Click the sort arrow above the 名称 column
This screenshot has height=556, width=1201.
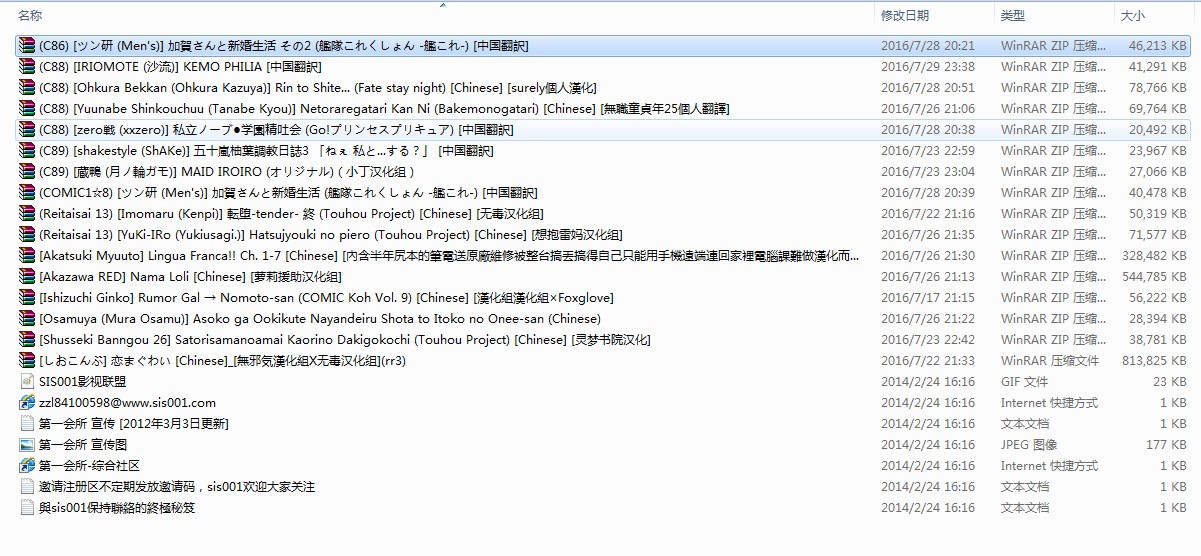[441, 6]
